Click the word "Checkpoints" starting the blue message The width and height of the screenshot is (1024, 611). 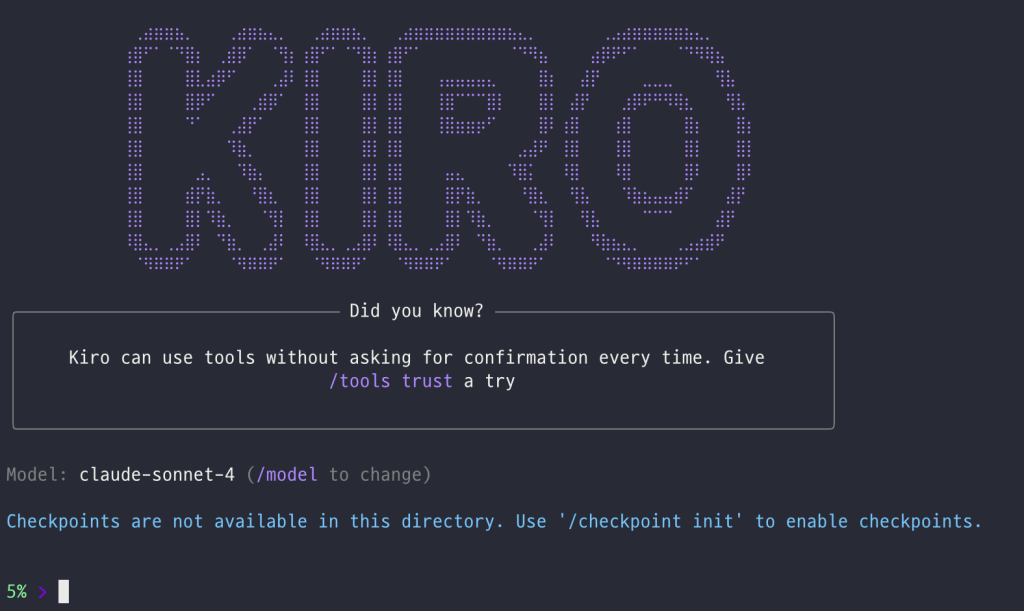point(63,521)
